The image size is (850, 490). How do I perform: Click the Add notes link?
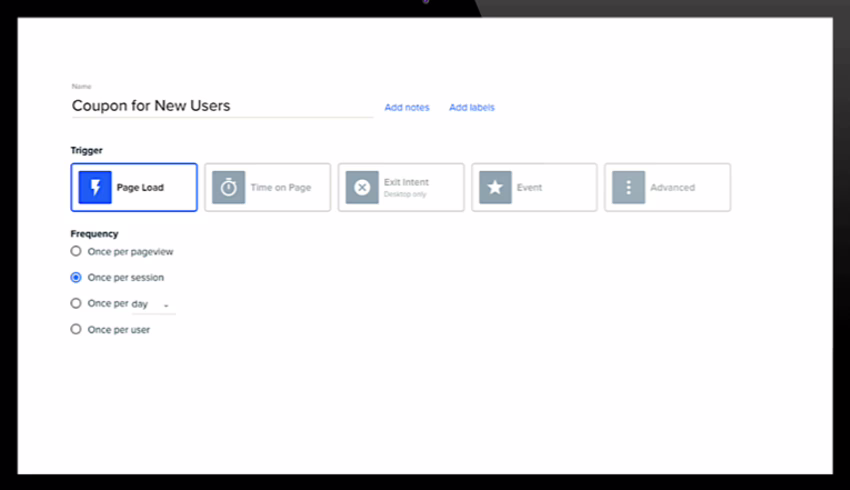coord(407,108)
